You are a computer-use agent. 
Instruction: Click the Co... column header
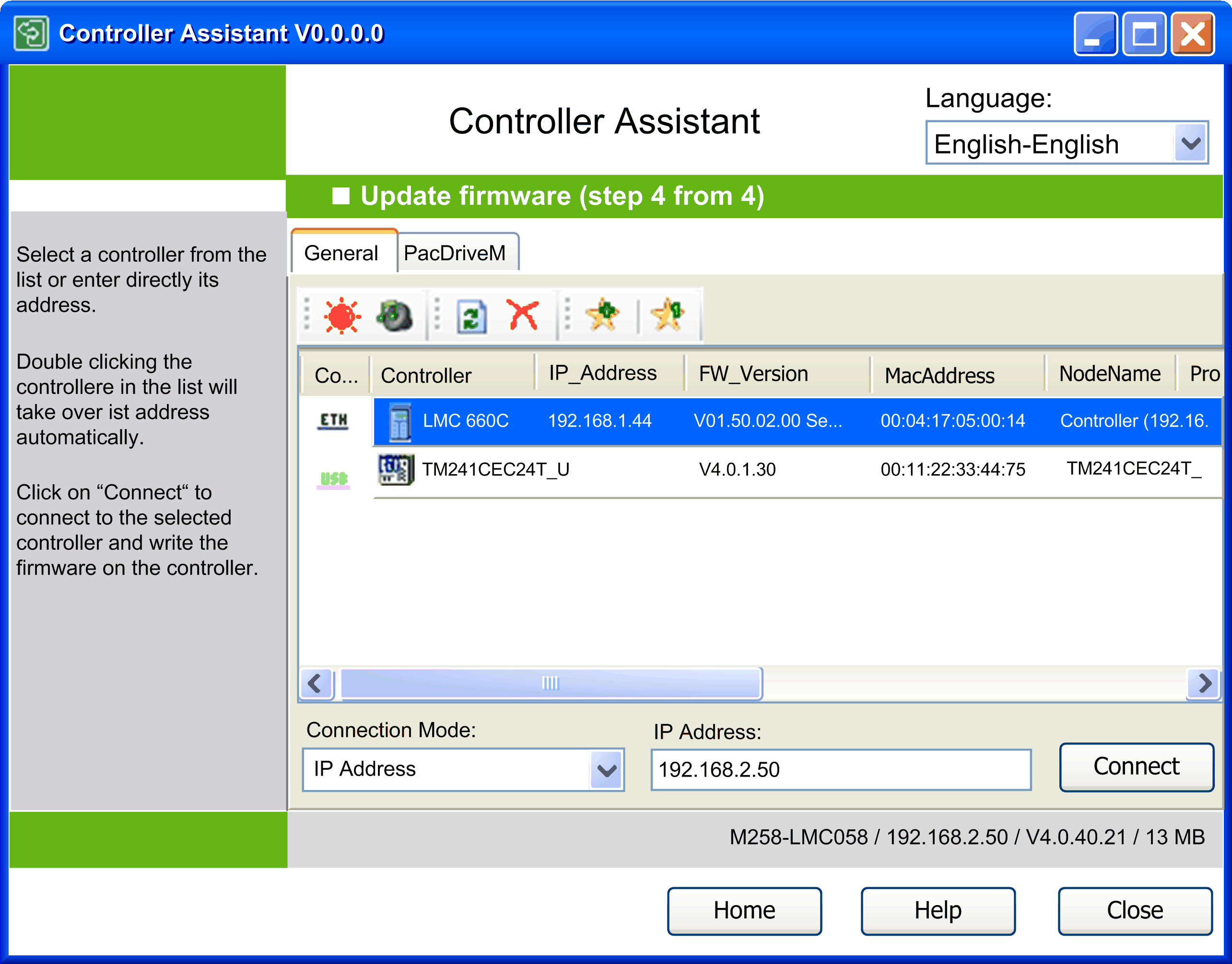[x=335, y=375]
